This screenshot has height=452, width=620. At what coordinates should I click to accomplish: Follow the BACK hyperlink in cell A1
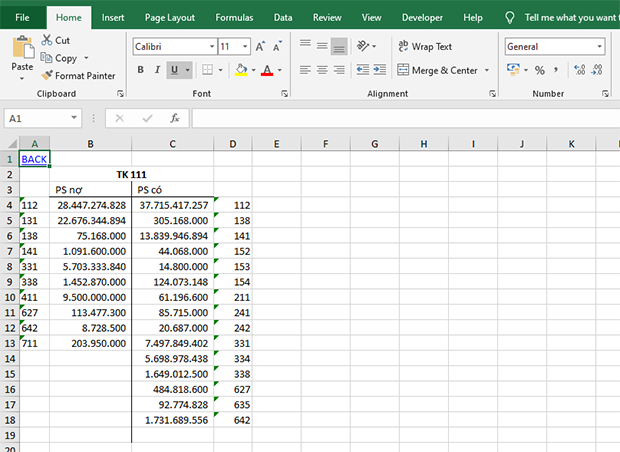pyautogui.click(x=34, y=159)
